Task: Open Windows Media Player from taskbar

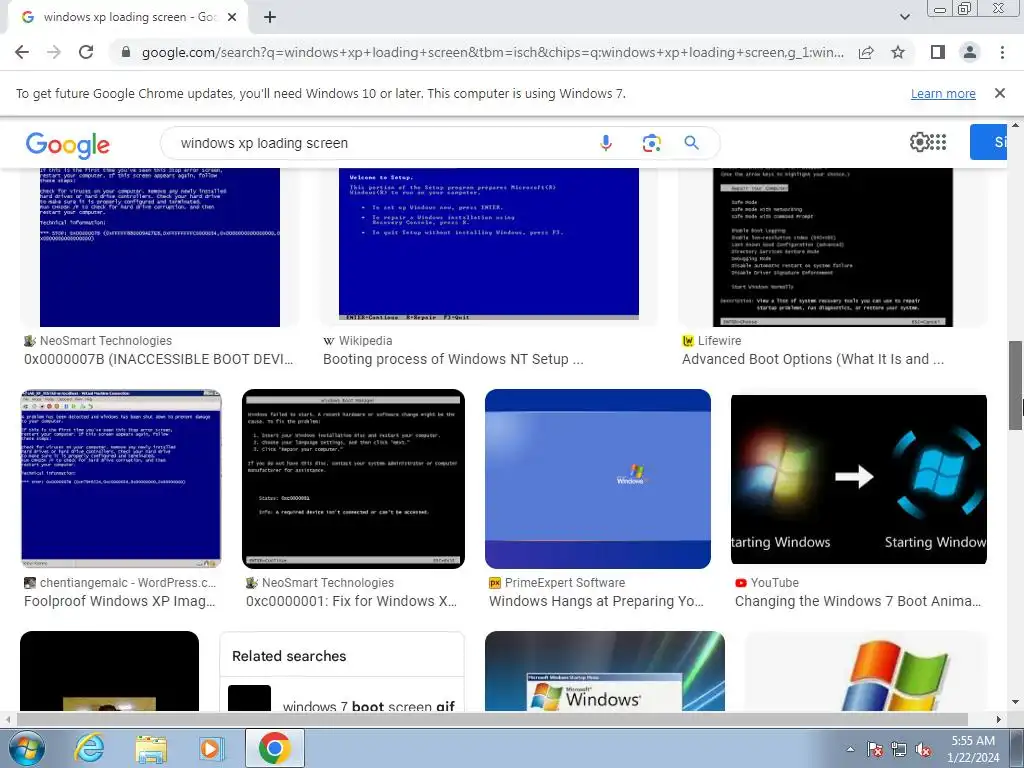Action: pyautogui.click(x=210, y=748)
